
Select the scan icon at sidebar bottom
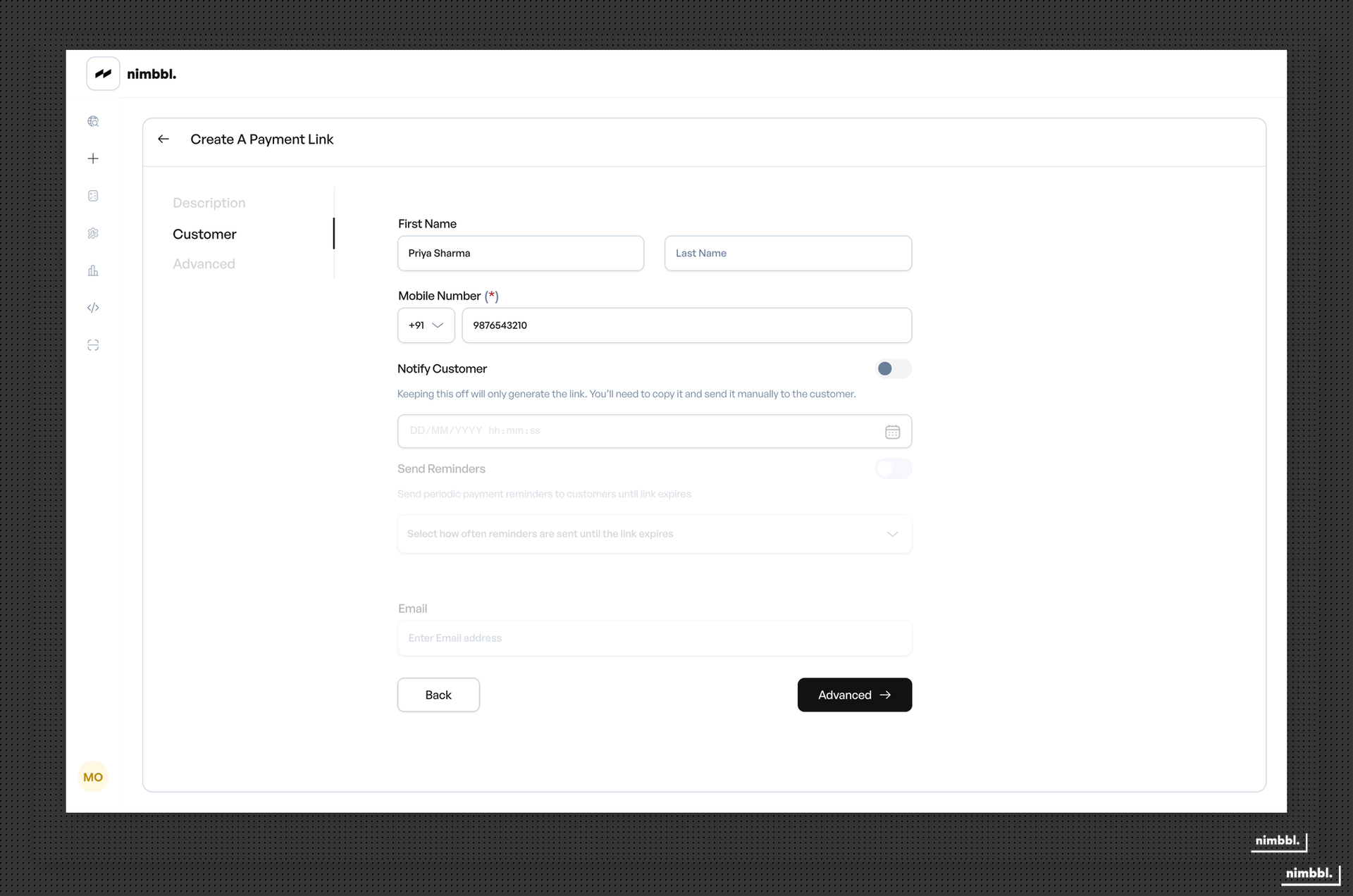point(92,345)
